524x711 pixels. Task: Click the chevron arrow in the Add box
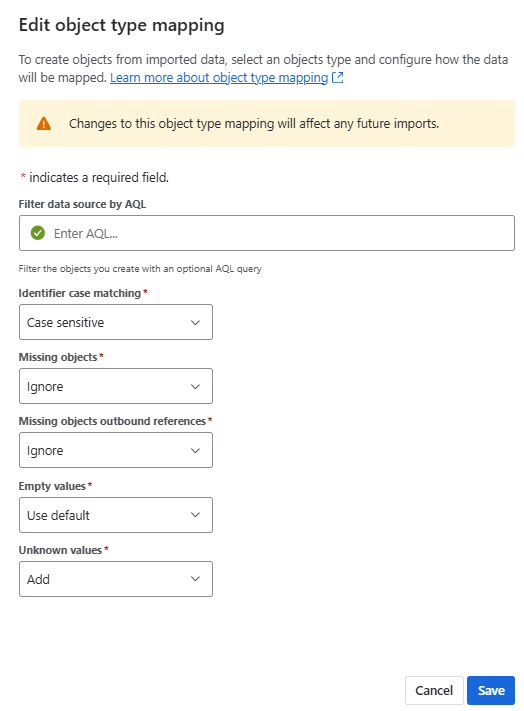(x=195, y=579)
